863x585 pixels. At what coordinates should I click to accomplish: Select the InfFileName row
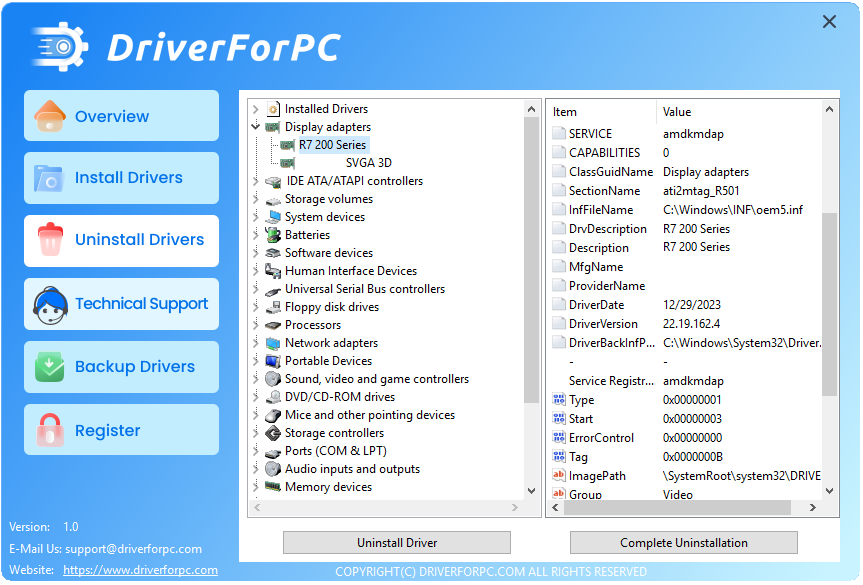[687, 210]
